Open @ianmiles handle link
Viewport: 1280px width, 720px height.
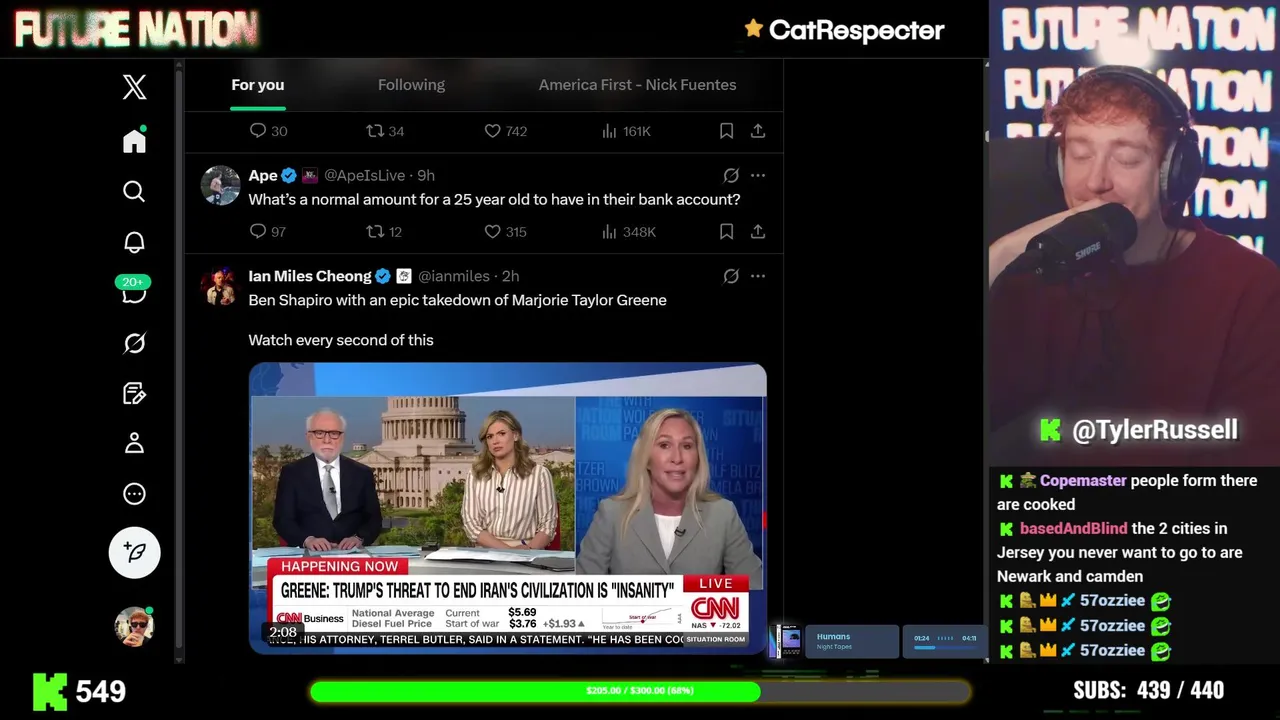[453, 276]
